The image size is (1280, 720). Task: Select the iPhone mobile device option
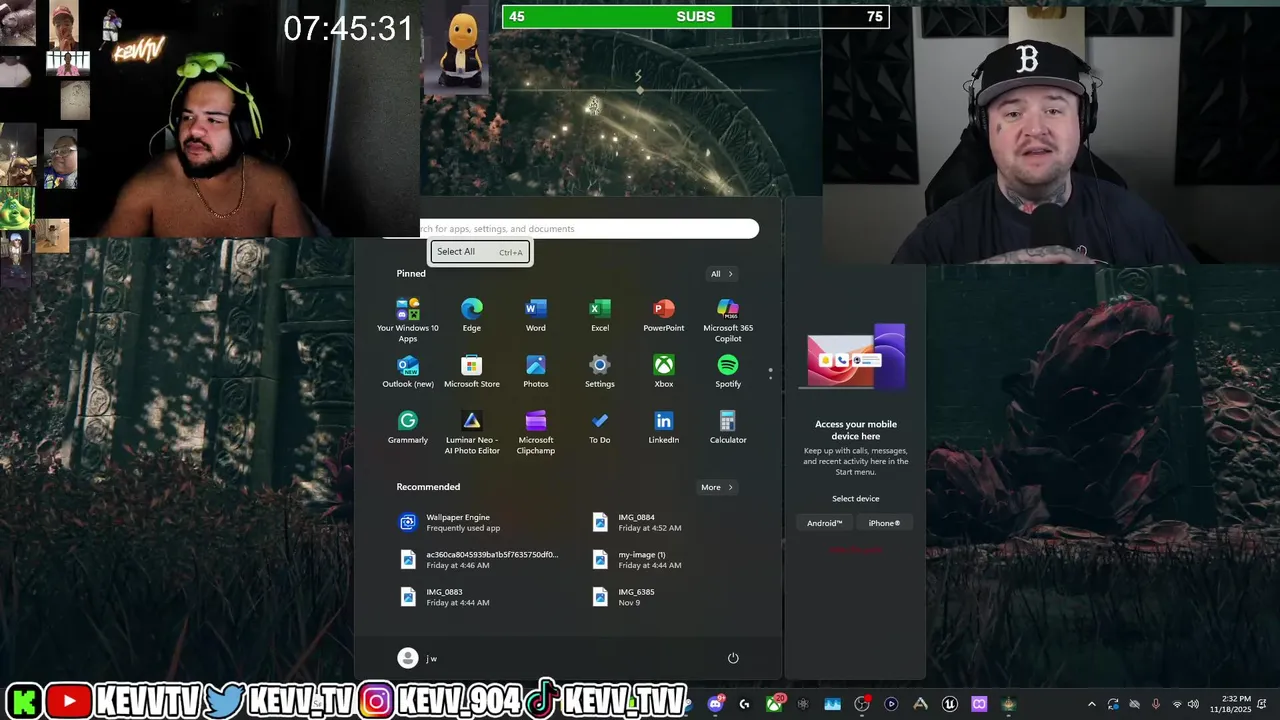[x=884, y=523]
